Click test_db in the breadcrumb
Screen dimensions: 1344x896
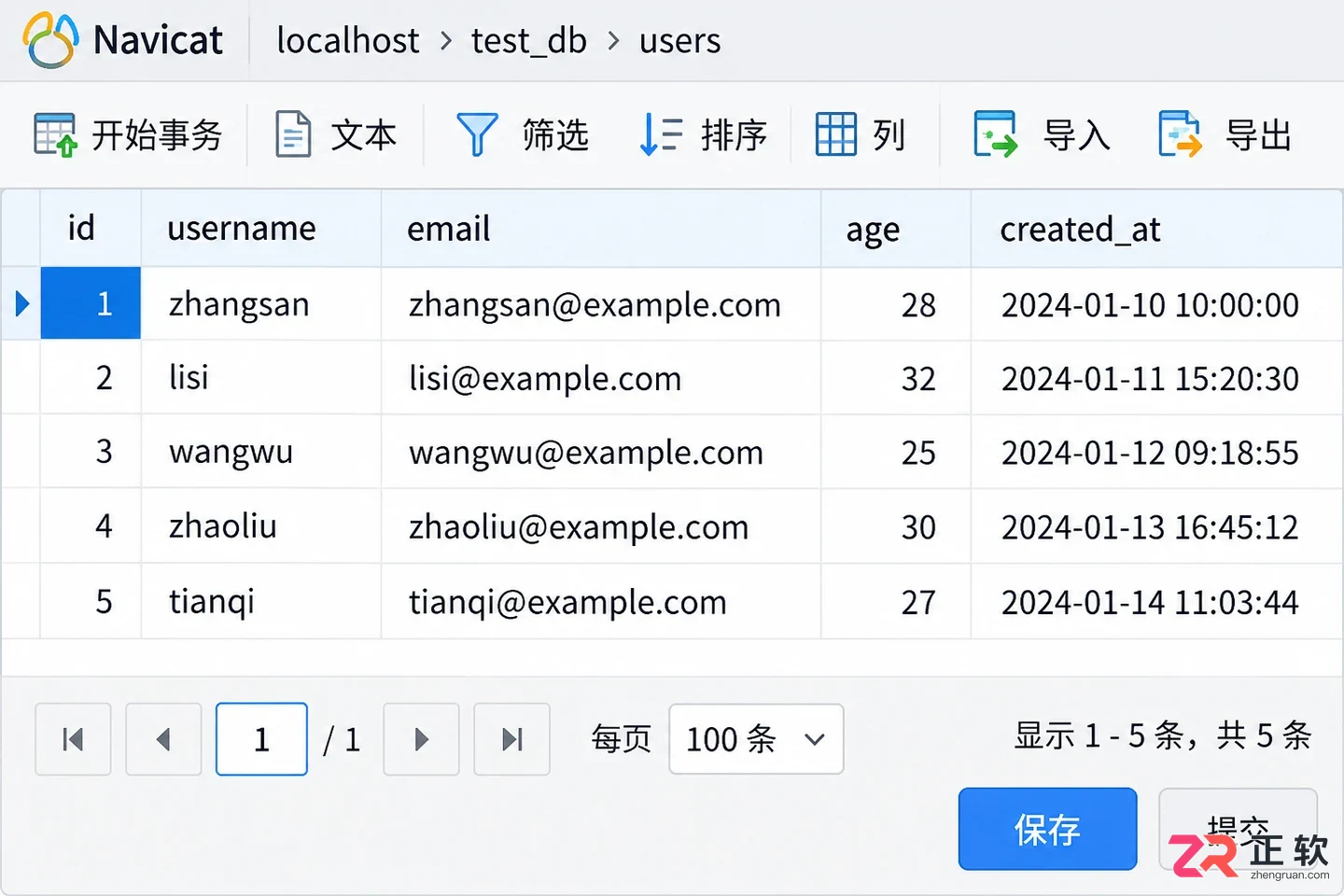pyautogui.click(x=529, y=41)
